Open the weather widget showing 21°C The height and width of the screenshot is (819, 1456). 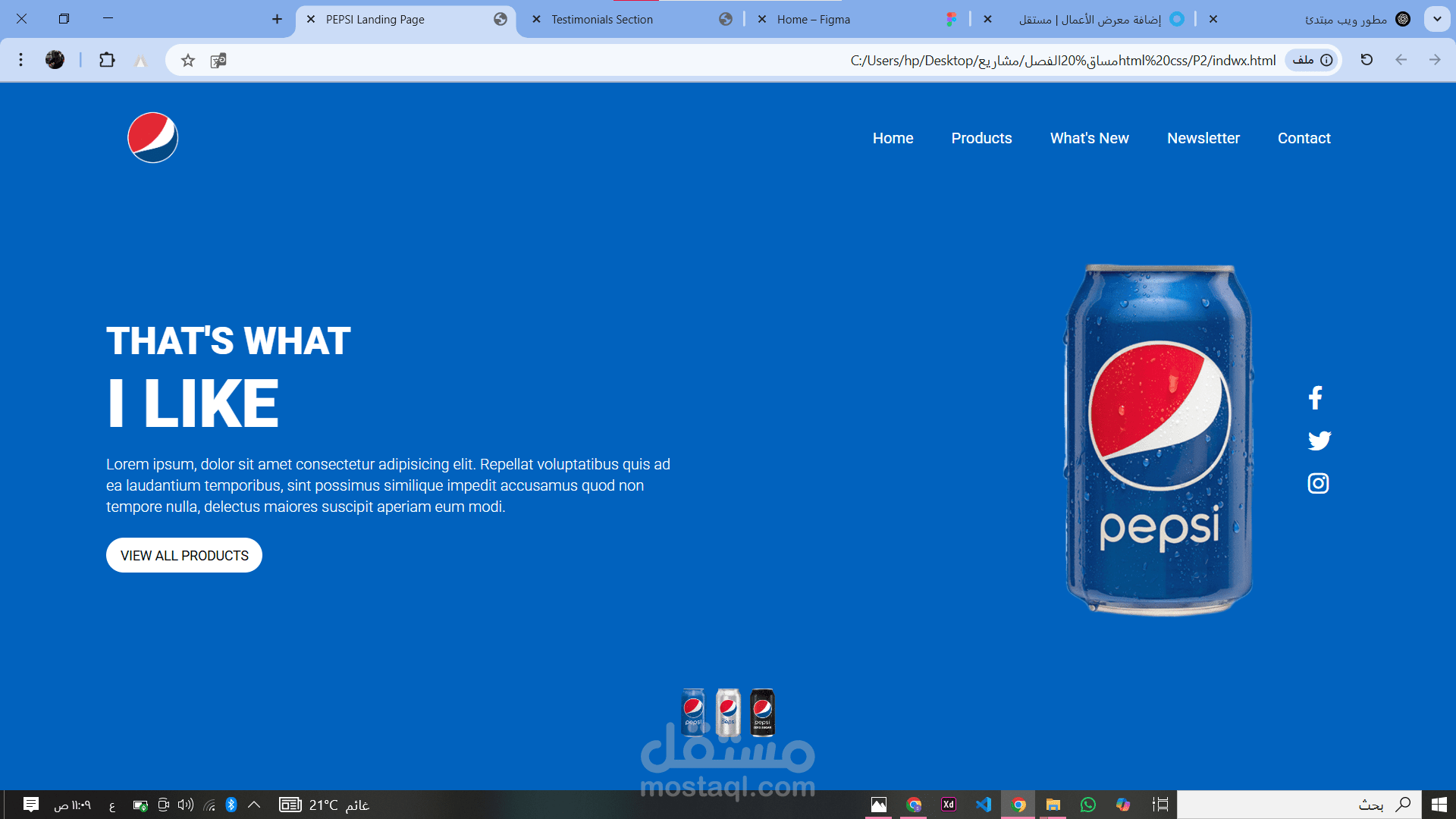[x=324, y=805]
